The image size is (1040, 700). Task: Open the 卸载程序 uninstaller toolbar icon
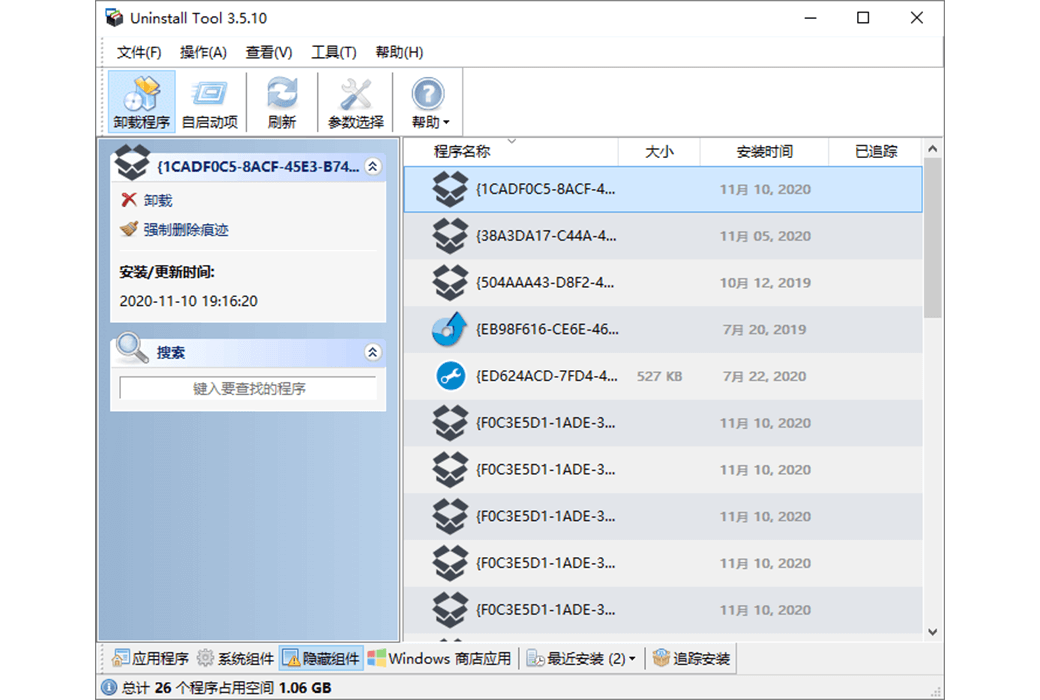(x=141, y=102)
